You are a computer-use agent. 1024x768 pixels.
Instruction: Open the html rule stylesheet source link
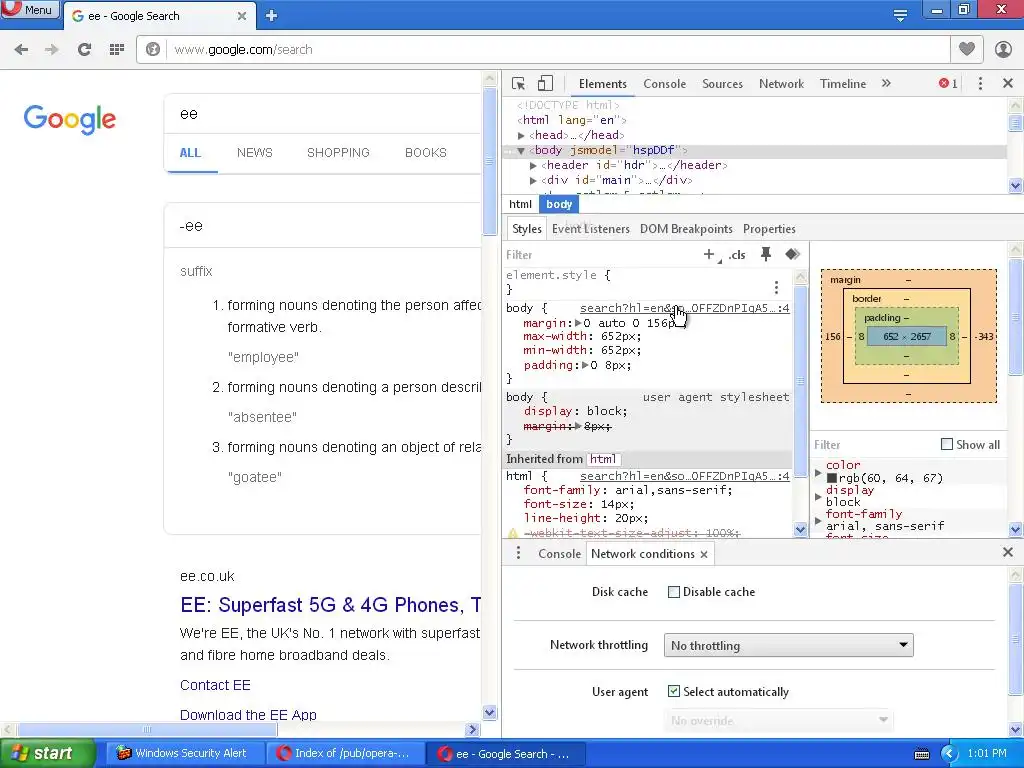tap(684, 476)
